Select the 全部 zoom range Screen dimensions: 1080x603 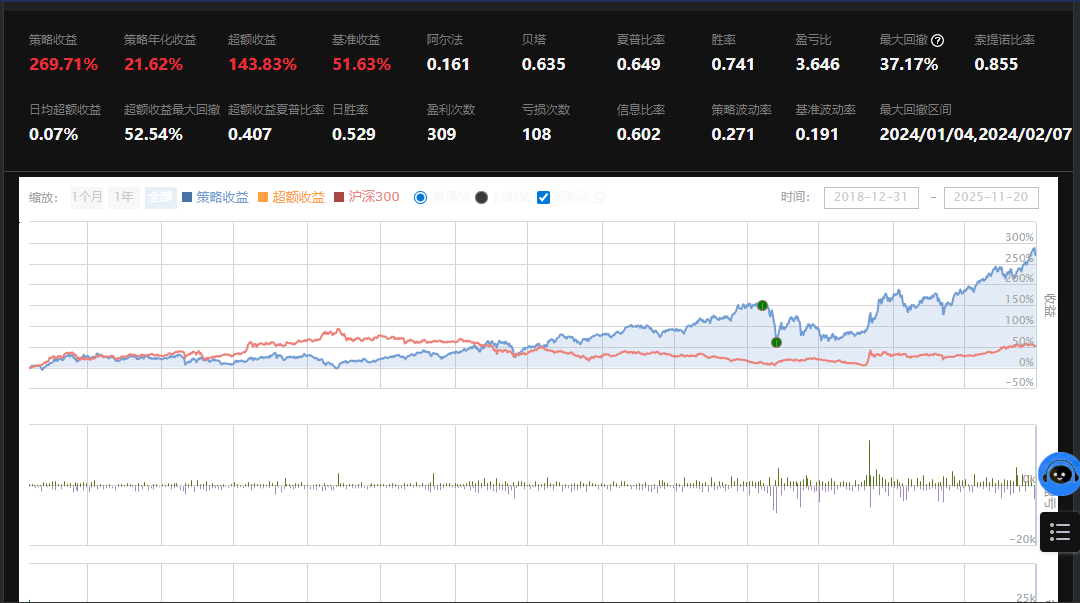click(158, 197)
